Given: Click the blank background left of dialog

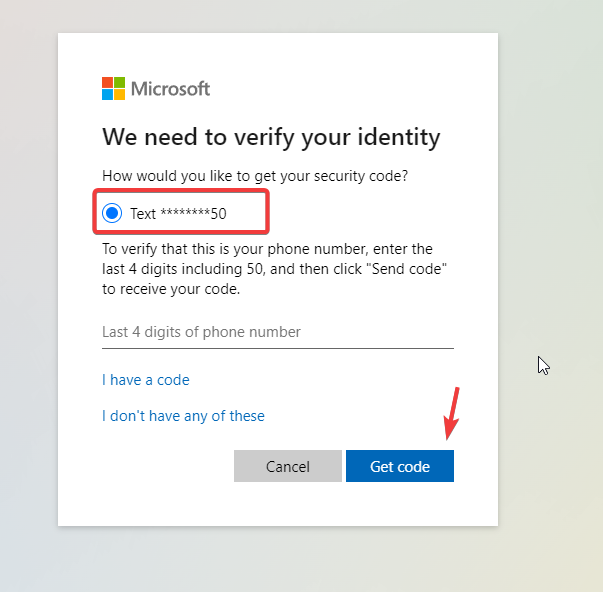Looking at the screenshot, I should point(28,300).
